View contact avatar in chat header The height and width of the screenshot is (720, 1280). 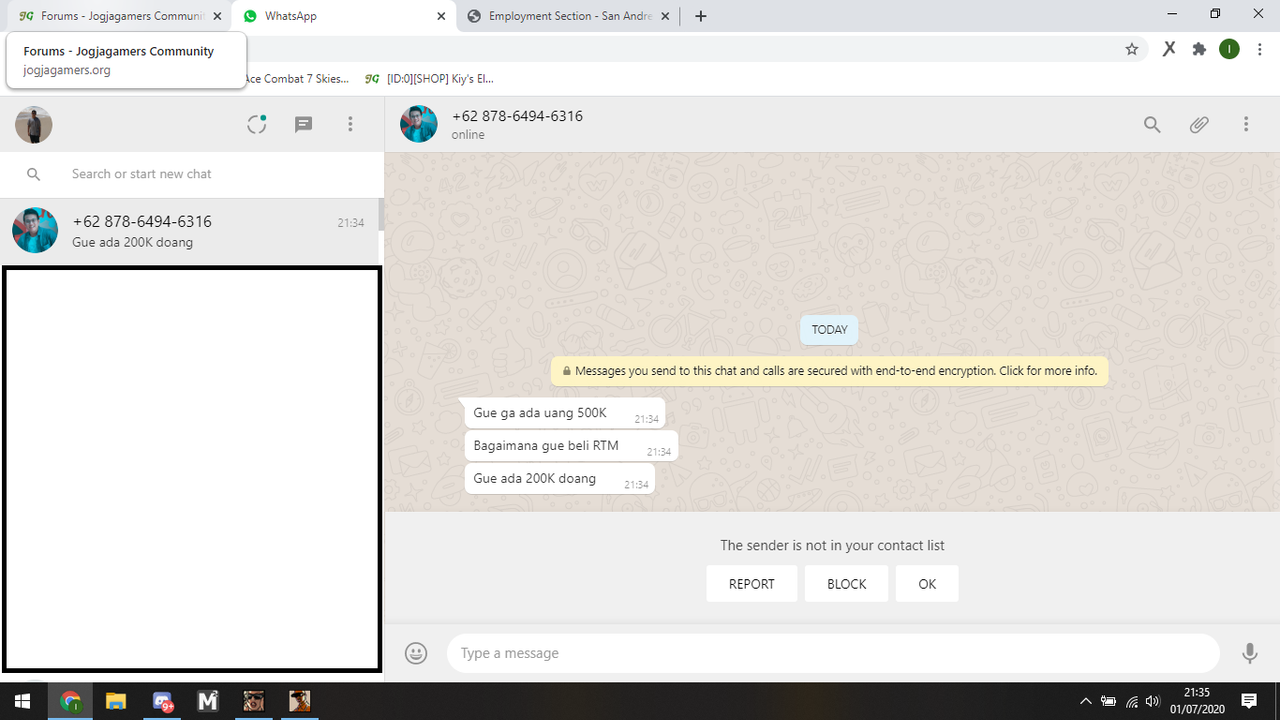[419, 124]
